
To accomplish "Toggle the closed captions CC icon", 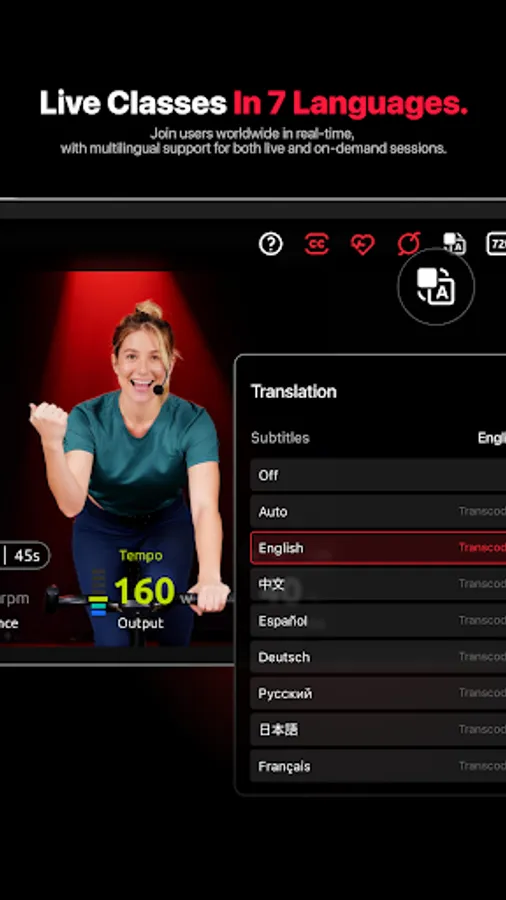I will point(316,245).
